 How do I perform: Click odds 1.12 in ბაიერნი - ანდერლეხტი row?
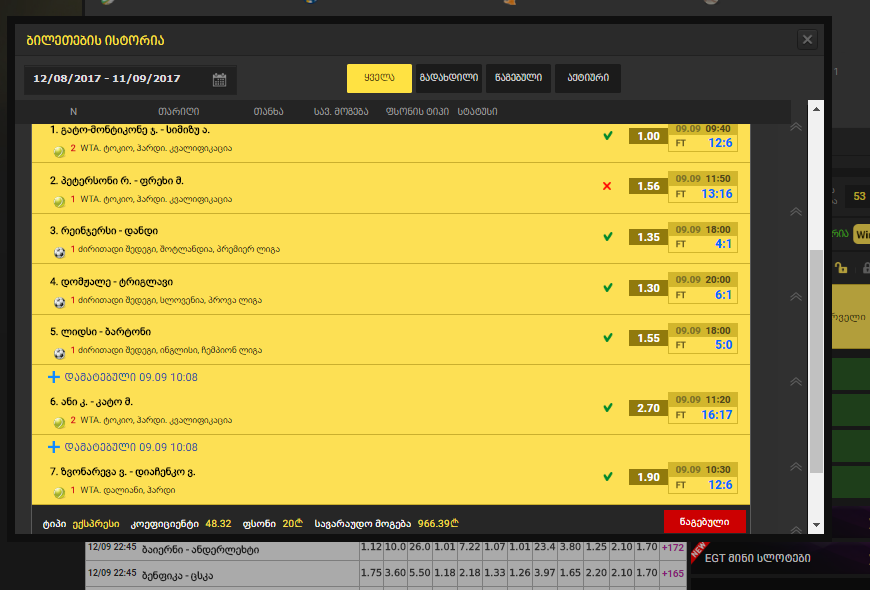tap(371, 547)
